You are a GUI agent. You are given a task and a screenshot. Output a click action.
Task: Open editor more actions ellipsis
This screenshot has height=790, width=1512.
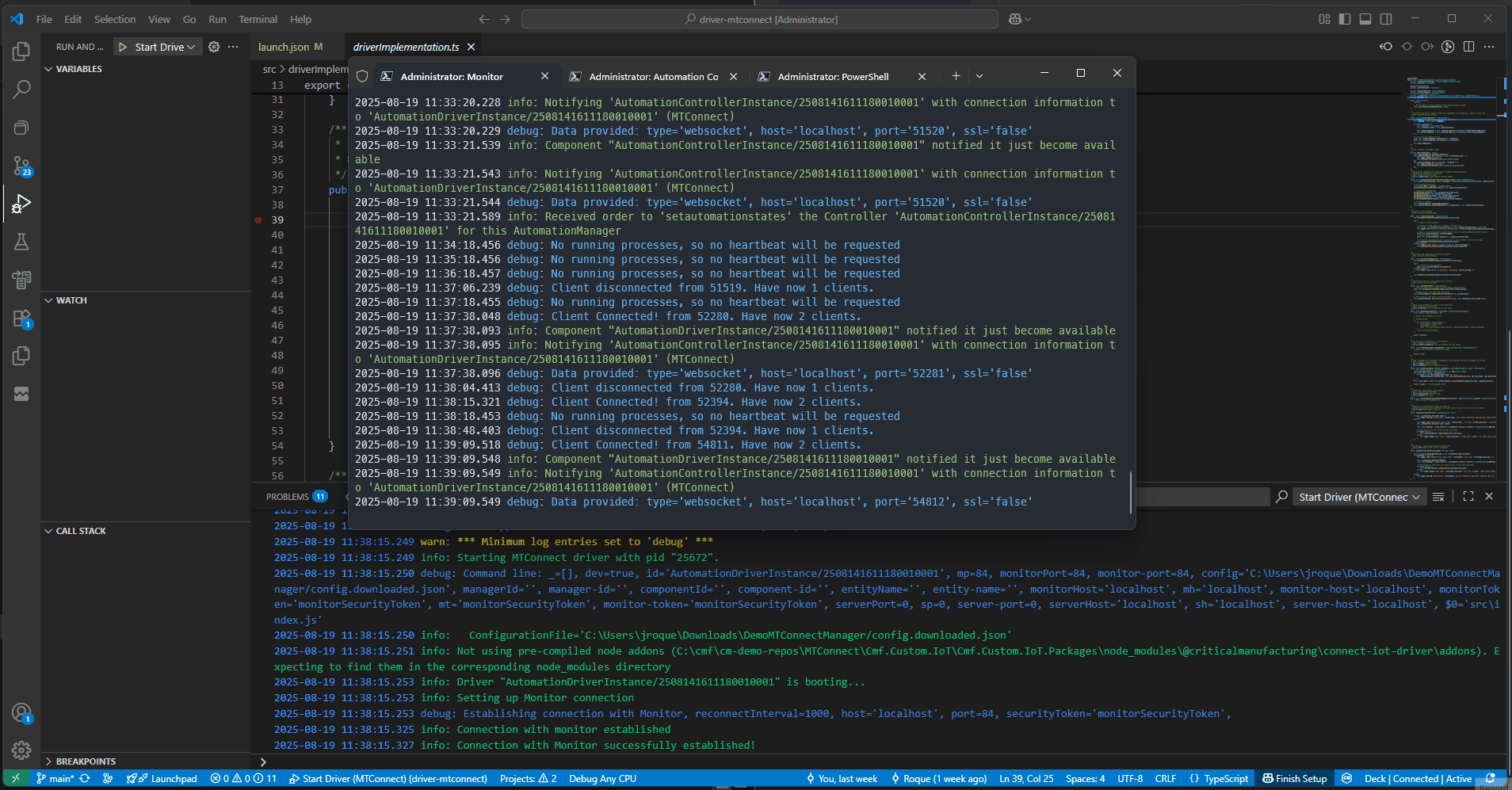click(x=1489, y=47)
